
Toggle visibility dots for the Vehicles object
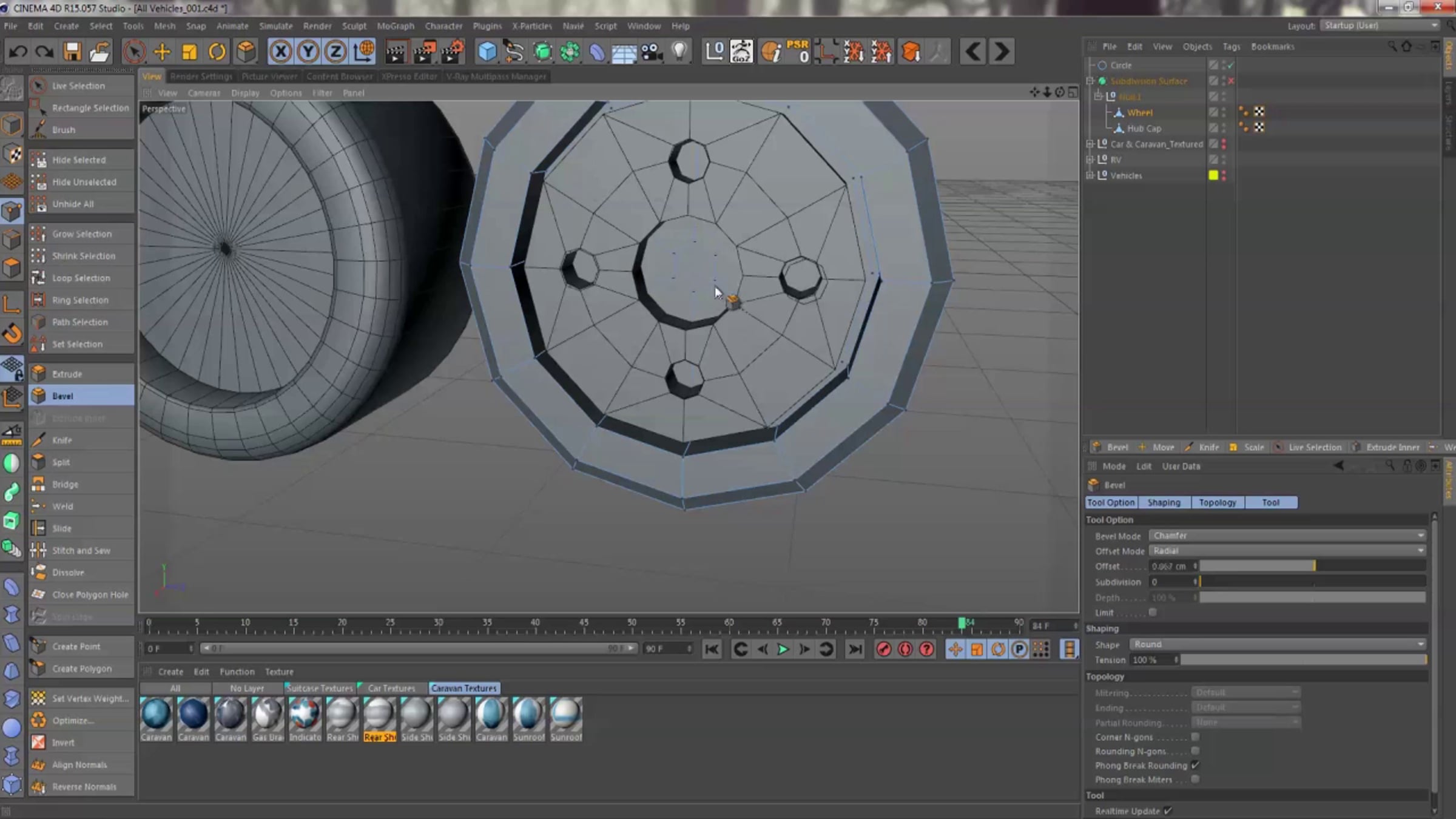point(1224,175)
